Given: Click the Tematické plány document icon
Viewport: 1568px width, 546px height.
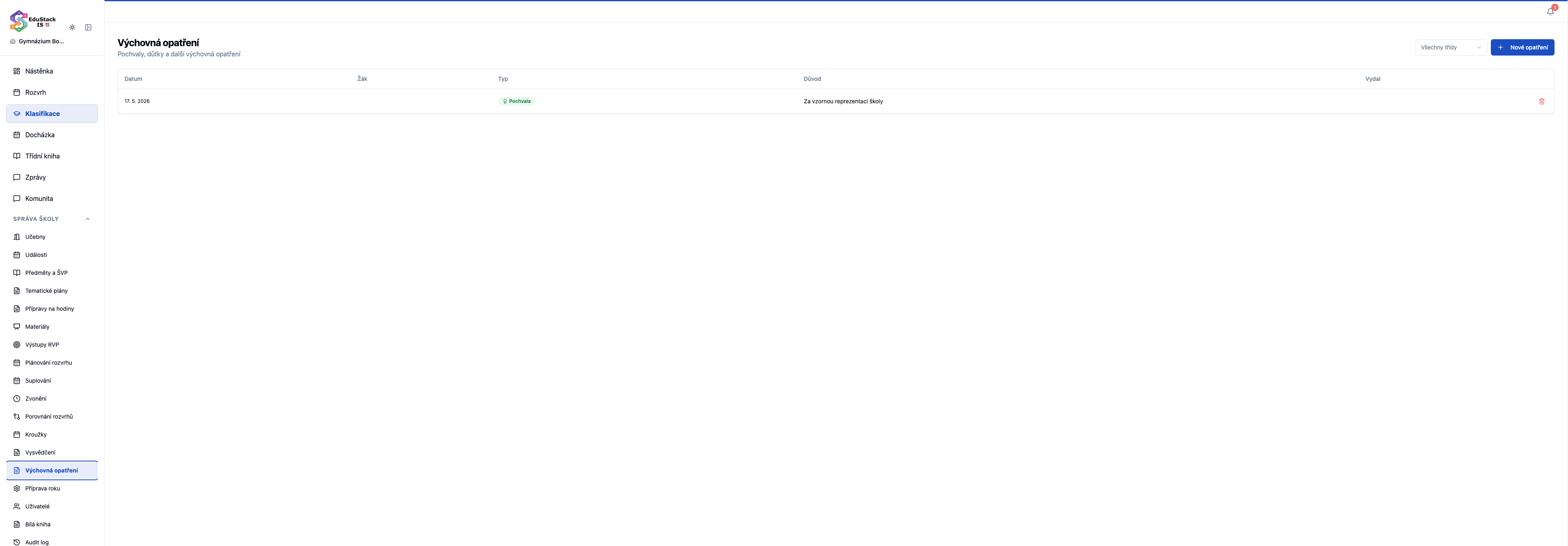Looking at the screenshot, I should (x=17, y=291).
